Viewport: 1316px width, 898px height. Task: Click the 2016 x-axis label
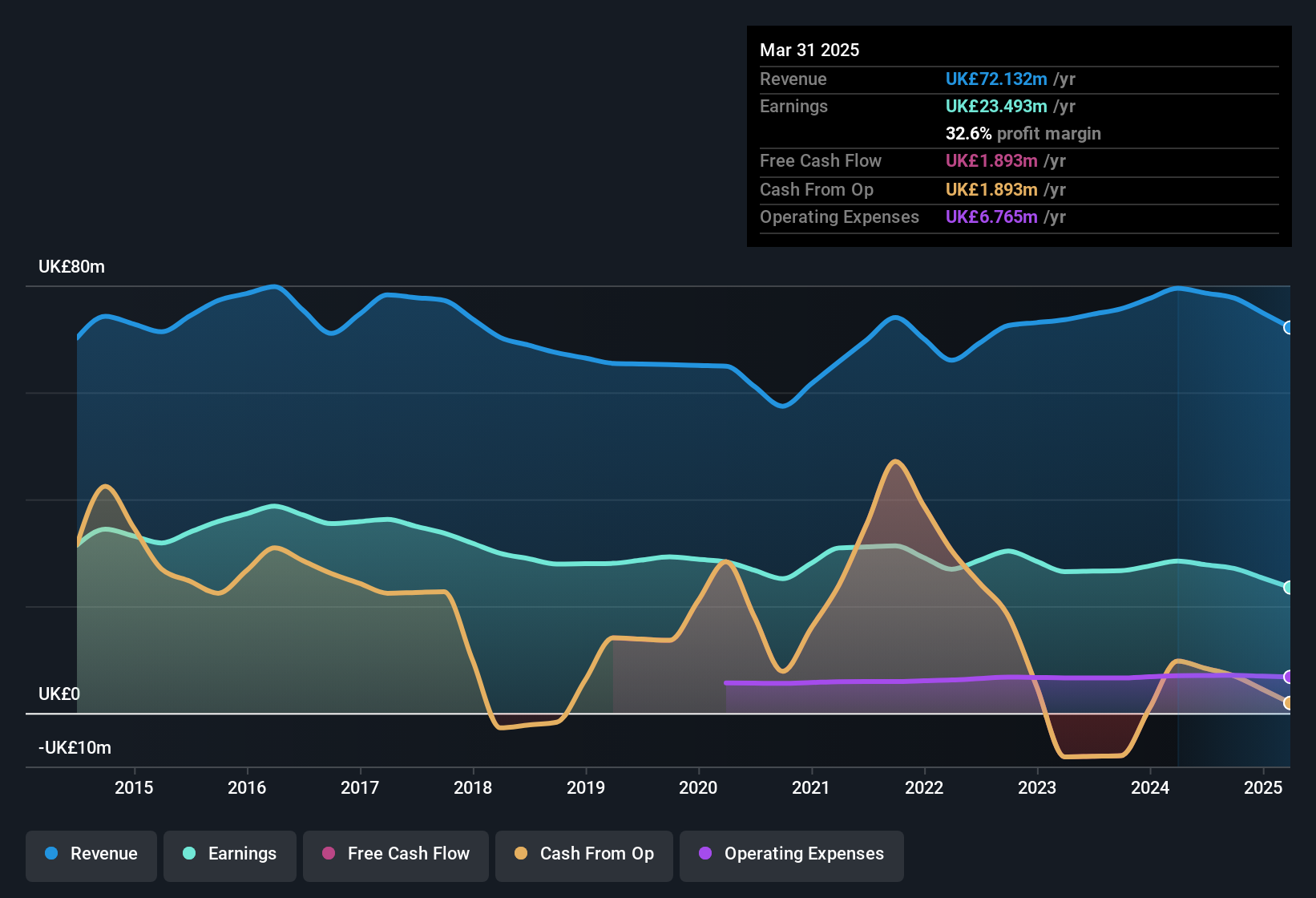[x=247, y=787]
